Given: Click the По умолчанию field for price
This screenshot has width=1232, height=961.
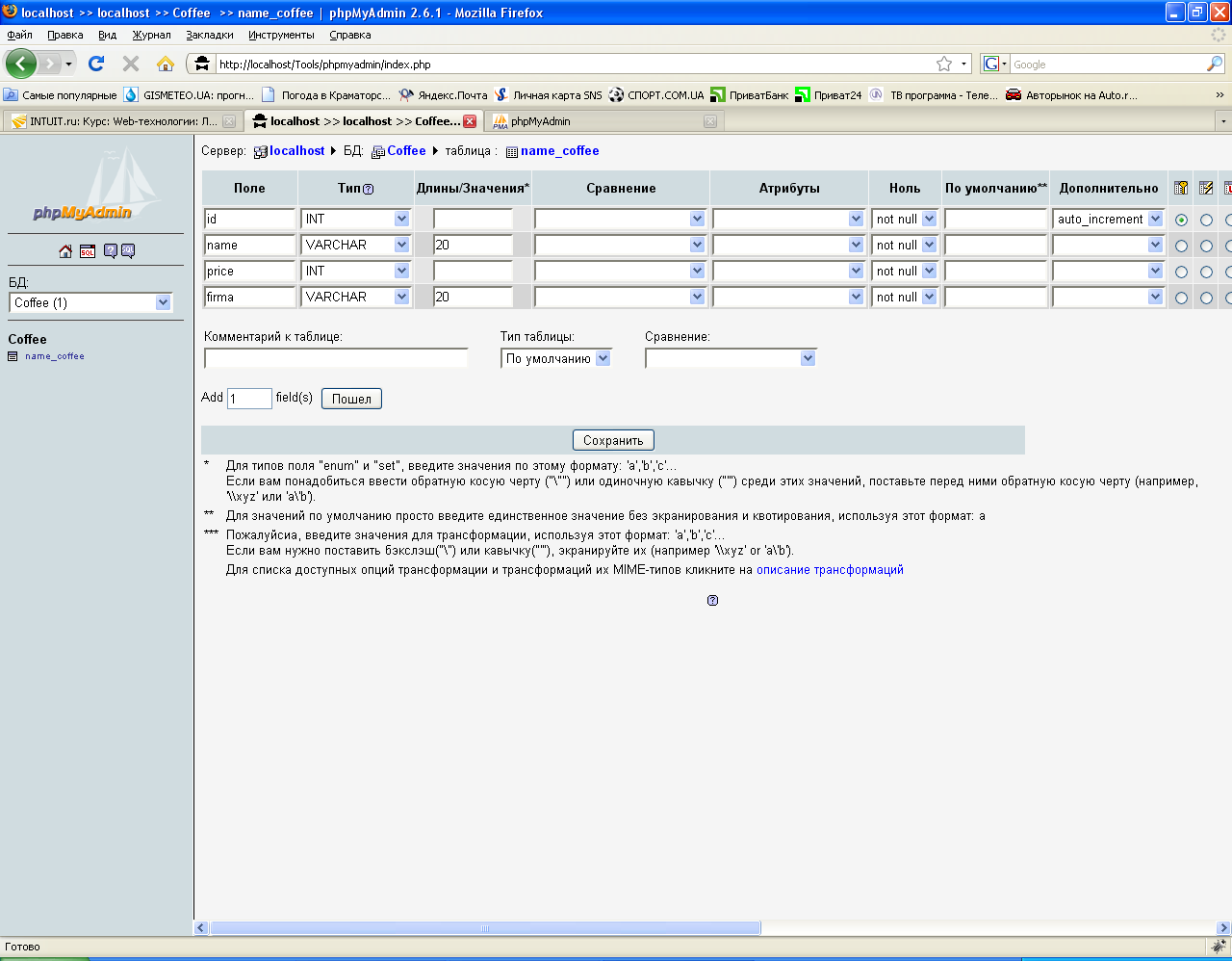Looking at the screenshot, I should [x=995, y=271].
